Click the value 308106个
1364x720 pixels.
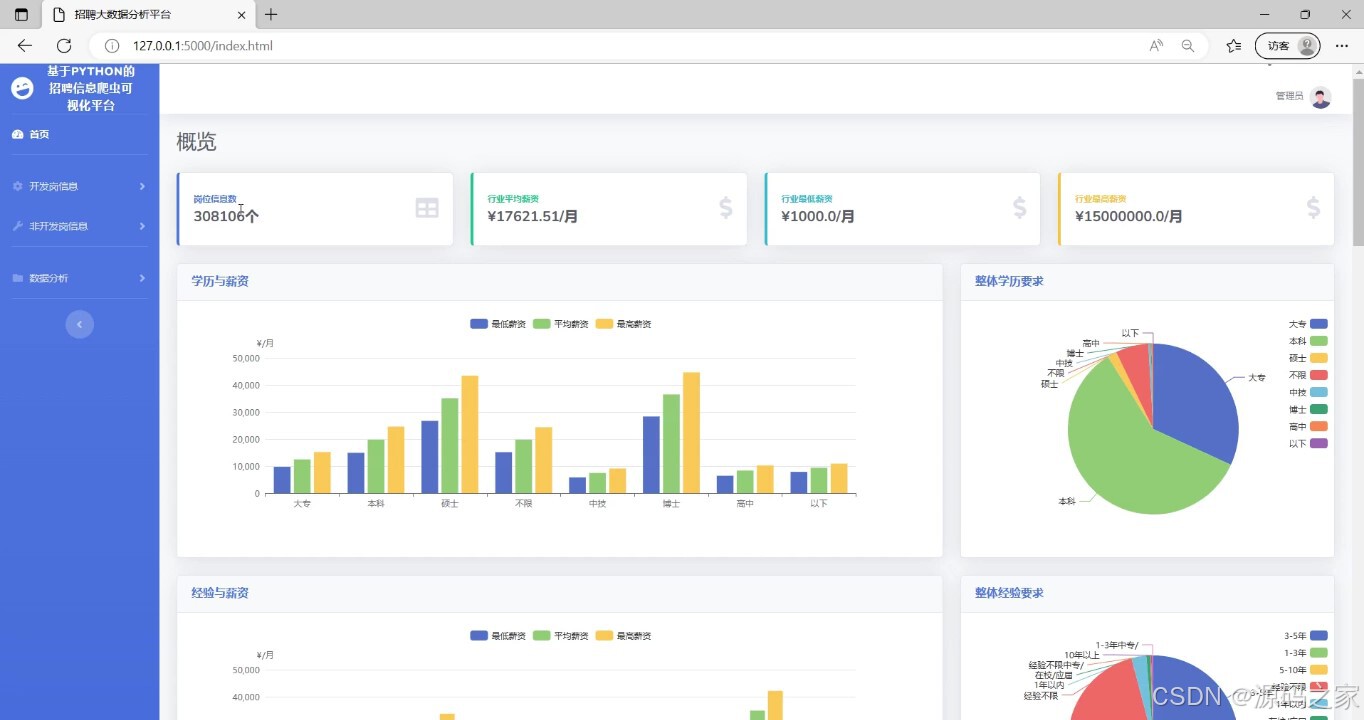pyautogui.click(x=226, y=216)
